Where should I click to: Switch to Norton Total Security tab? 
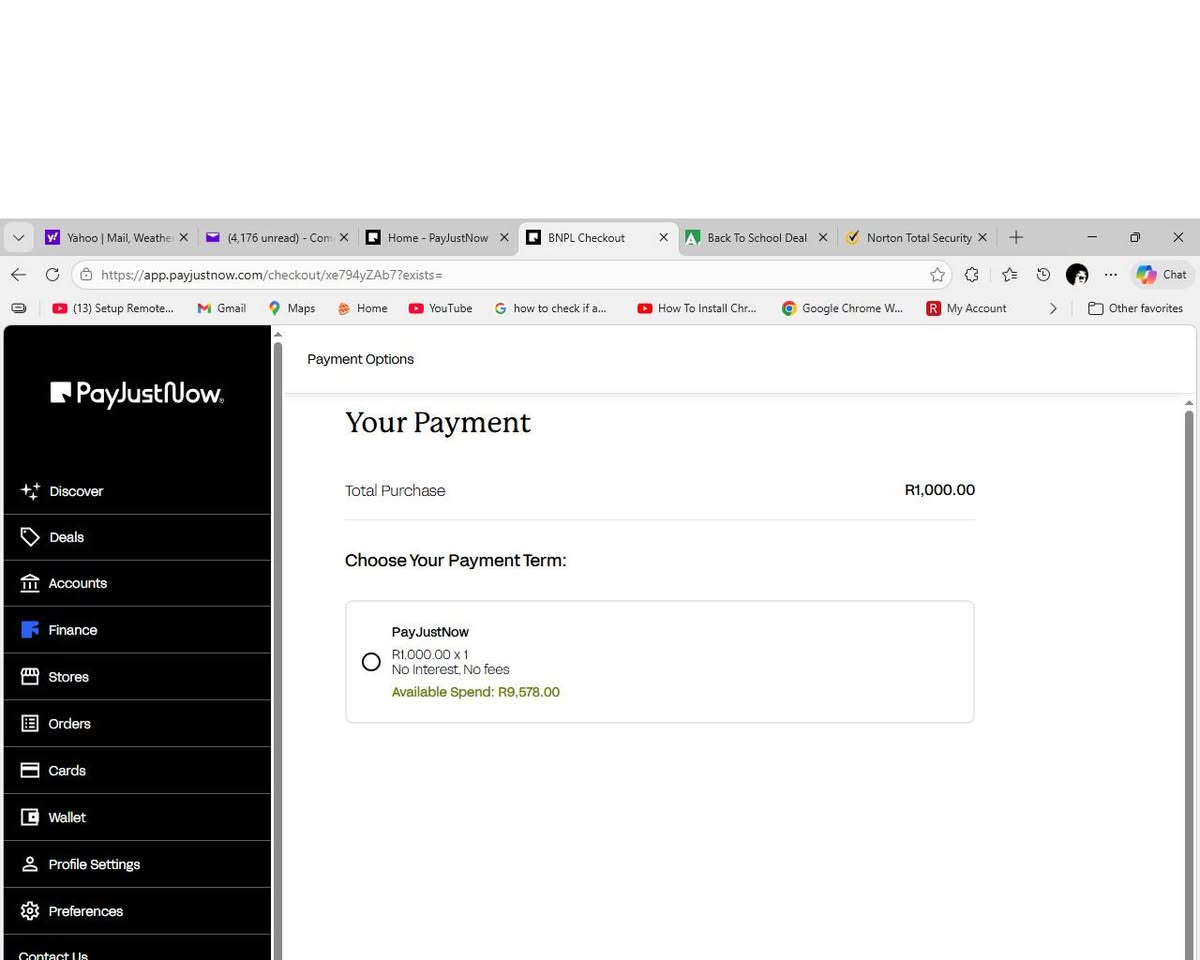tap(916, 238)
